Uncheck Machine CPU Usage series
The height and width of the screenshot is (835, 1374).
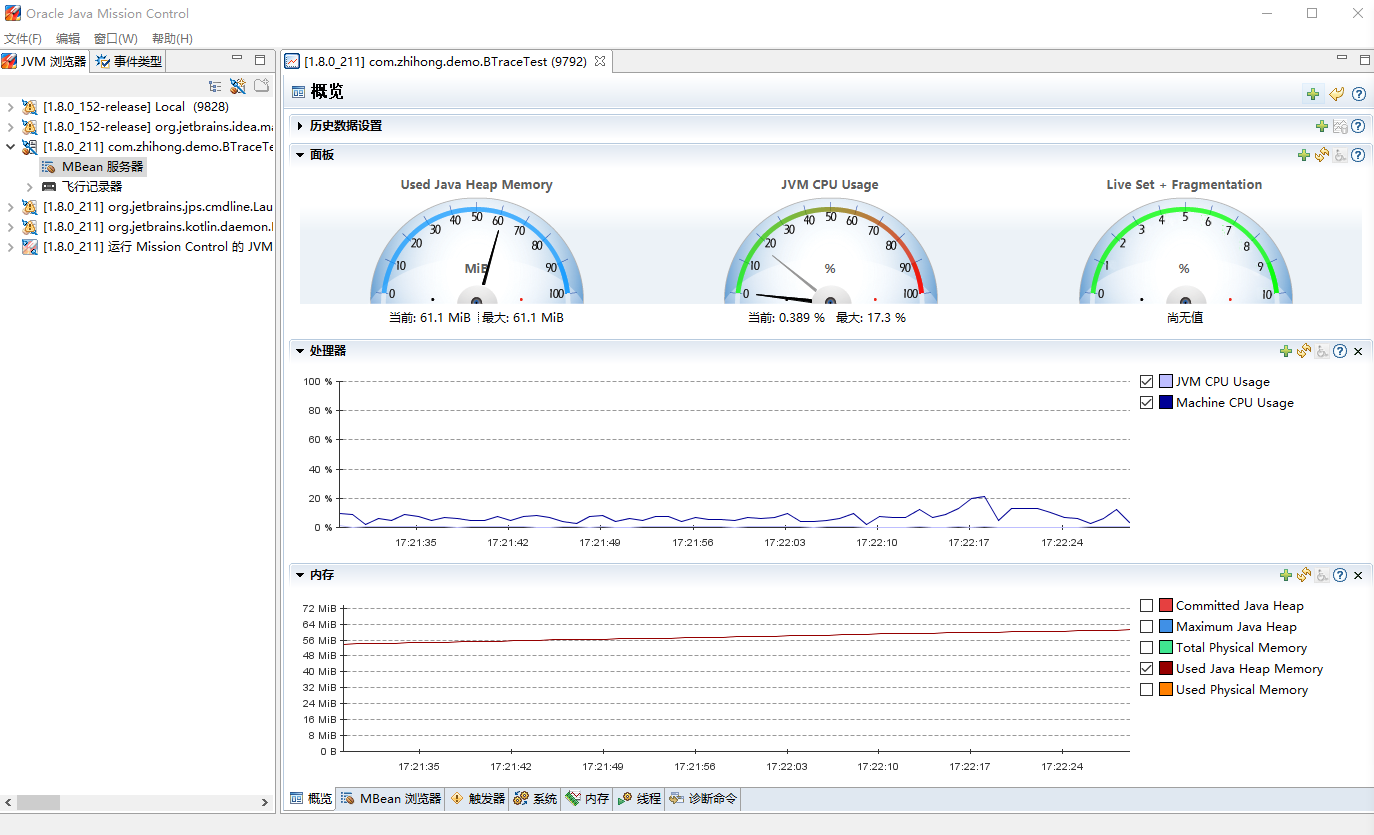(1147, 402)
